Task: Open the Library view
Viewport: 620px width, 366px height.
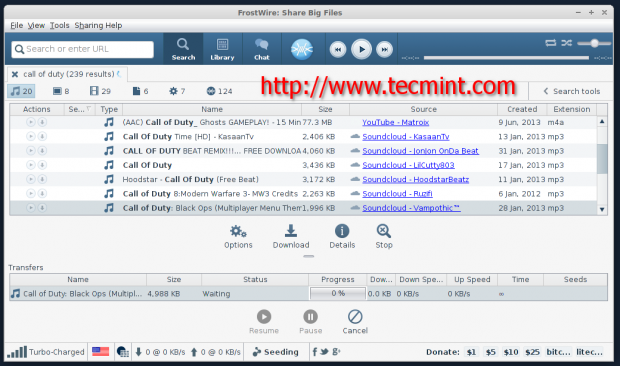Action: [222, 49]
